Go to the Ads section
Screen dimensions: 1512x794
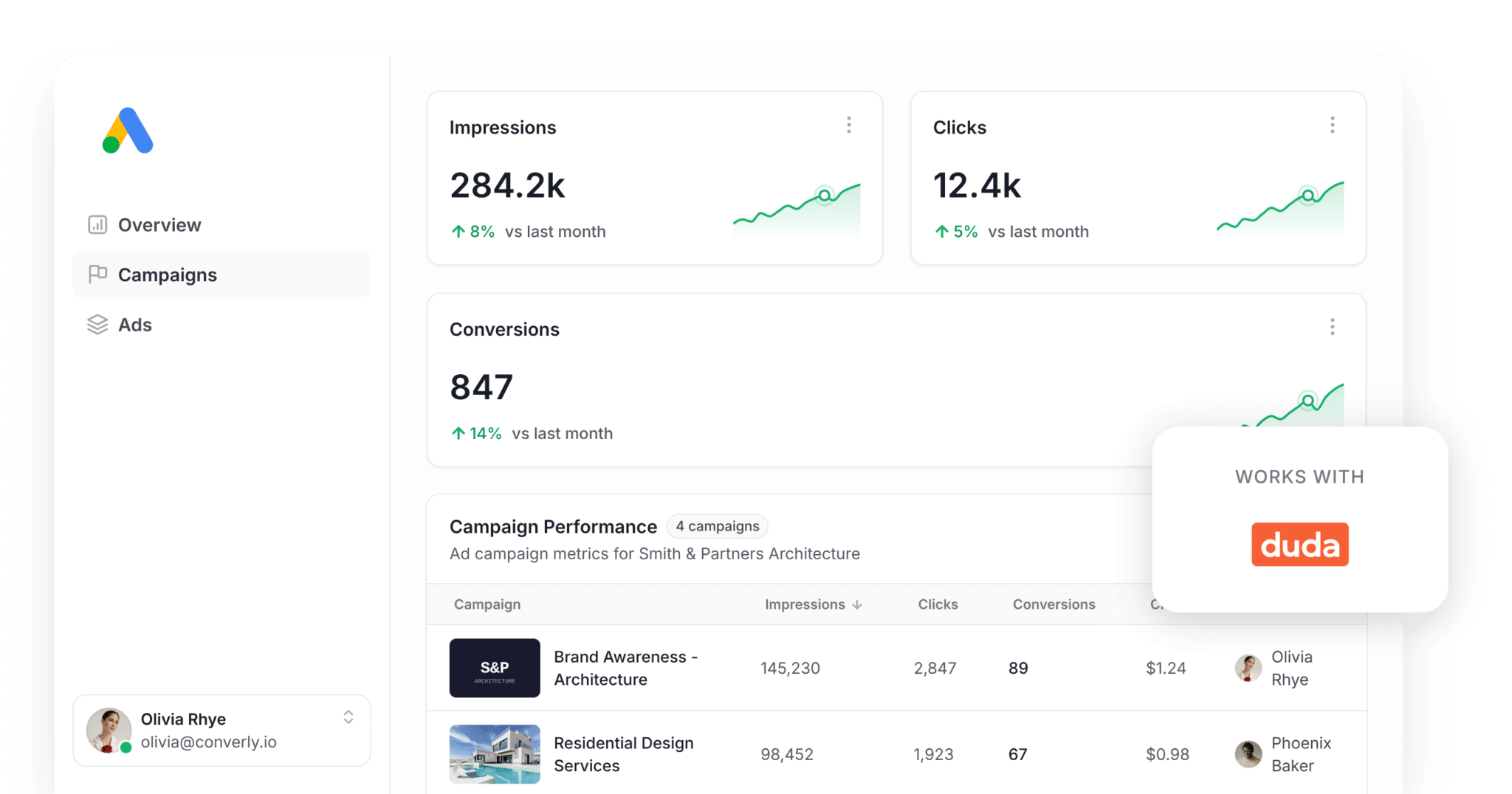221,325
